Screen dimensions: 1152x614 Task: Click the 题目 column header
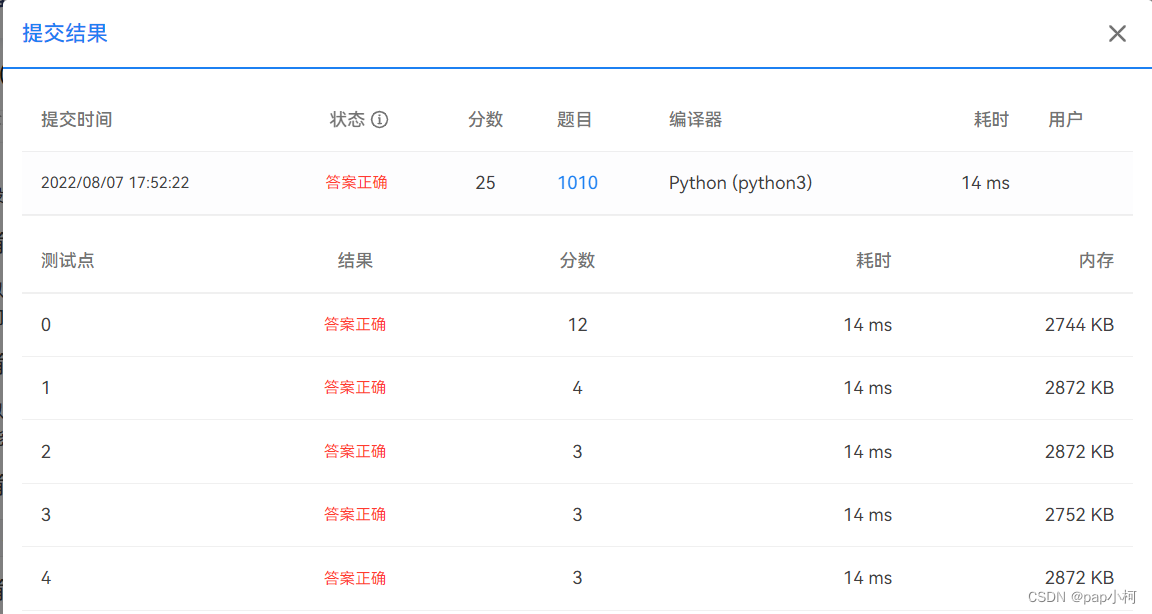coord(577,118)
